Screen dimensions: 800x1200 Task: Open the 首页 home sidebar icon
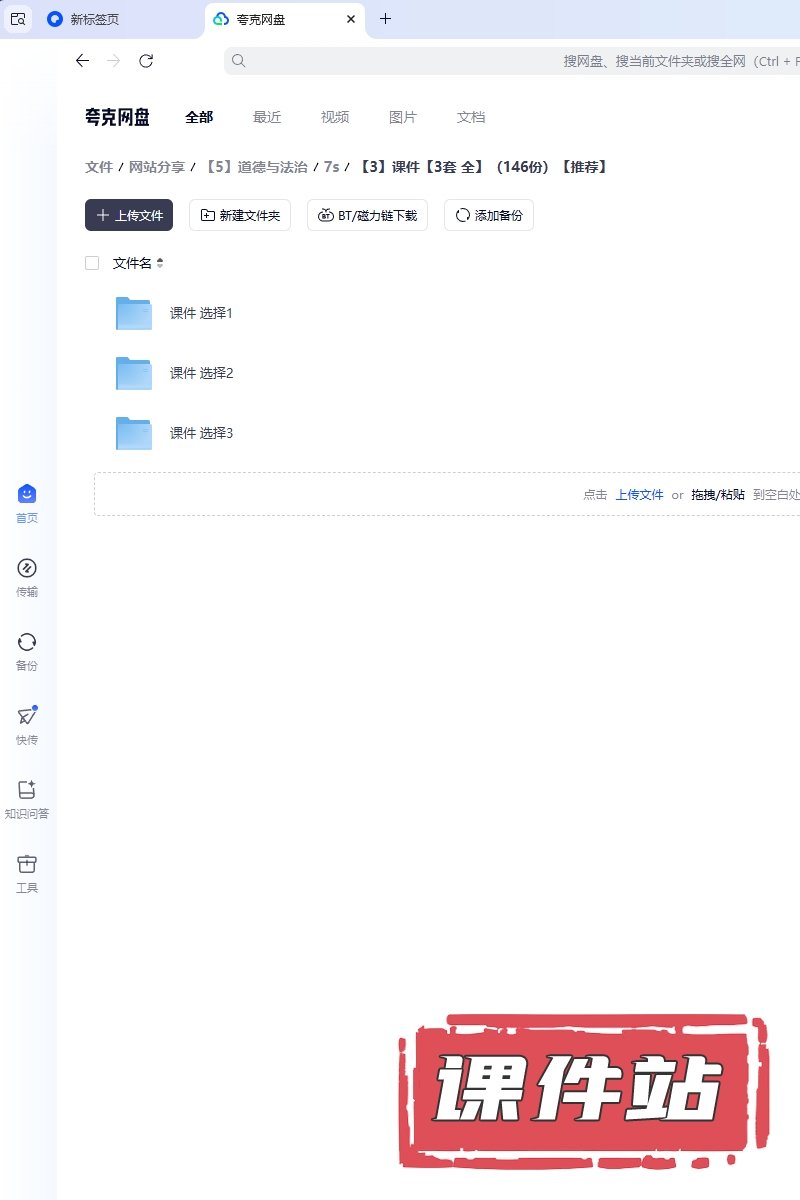pyautogui.click(x=27, y=494)
